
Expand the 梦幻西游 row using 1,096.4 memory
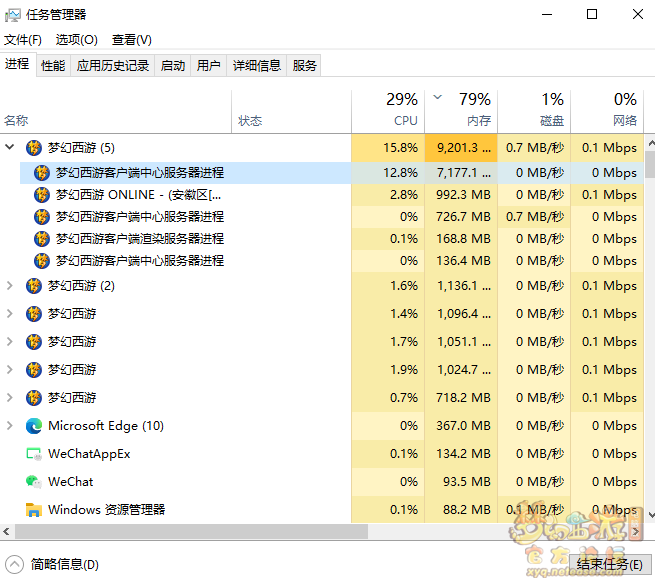[x=10, y=314]
